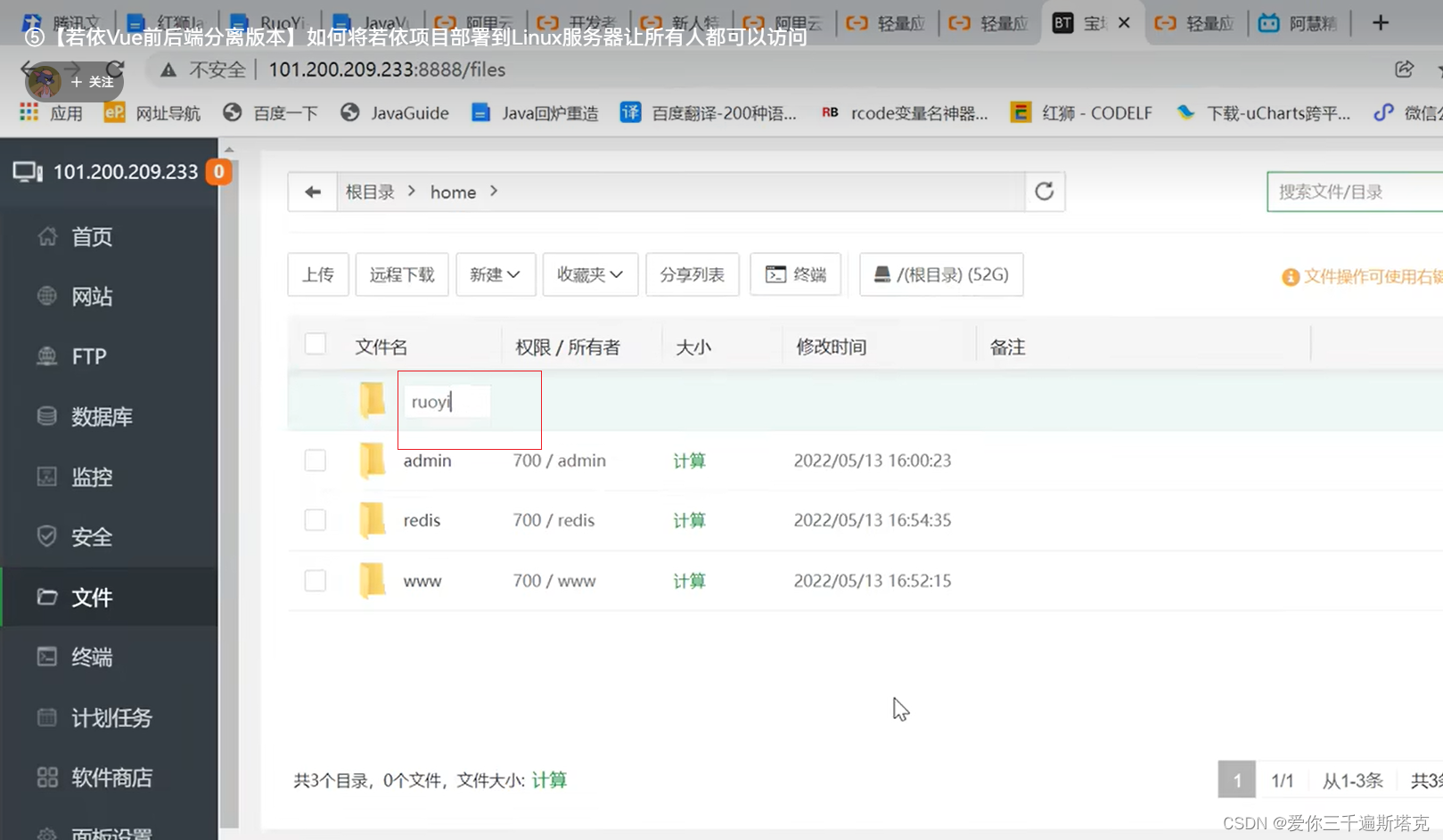Click the redis folder icon
1443x840 pixels.
tap(373, 520)
